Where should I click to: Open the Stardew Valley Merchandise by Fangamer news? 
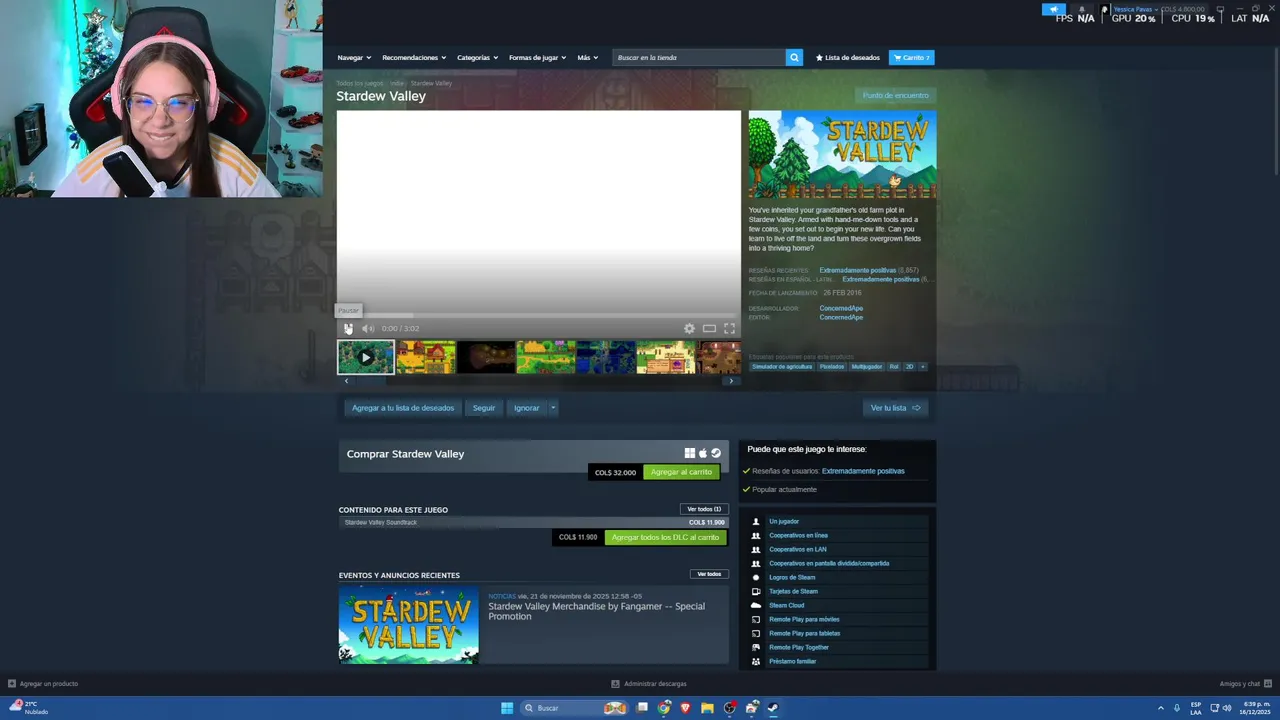[x=596, y=611]
